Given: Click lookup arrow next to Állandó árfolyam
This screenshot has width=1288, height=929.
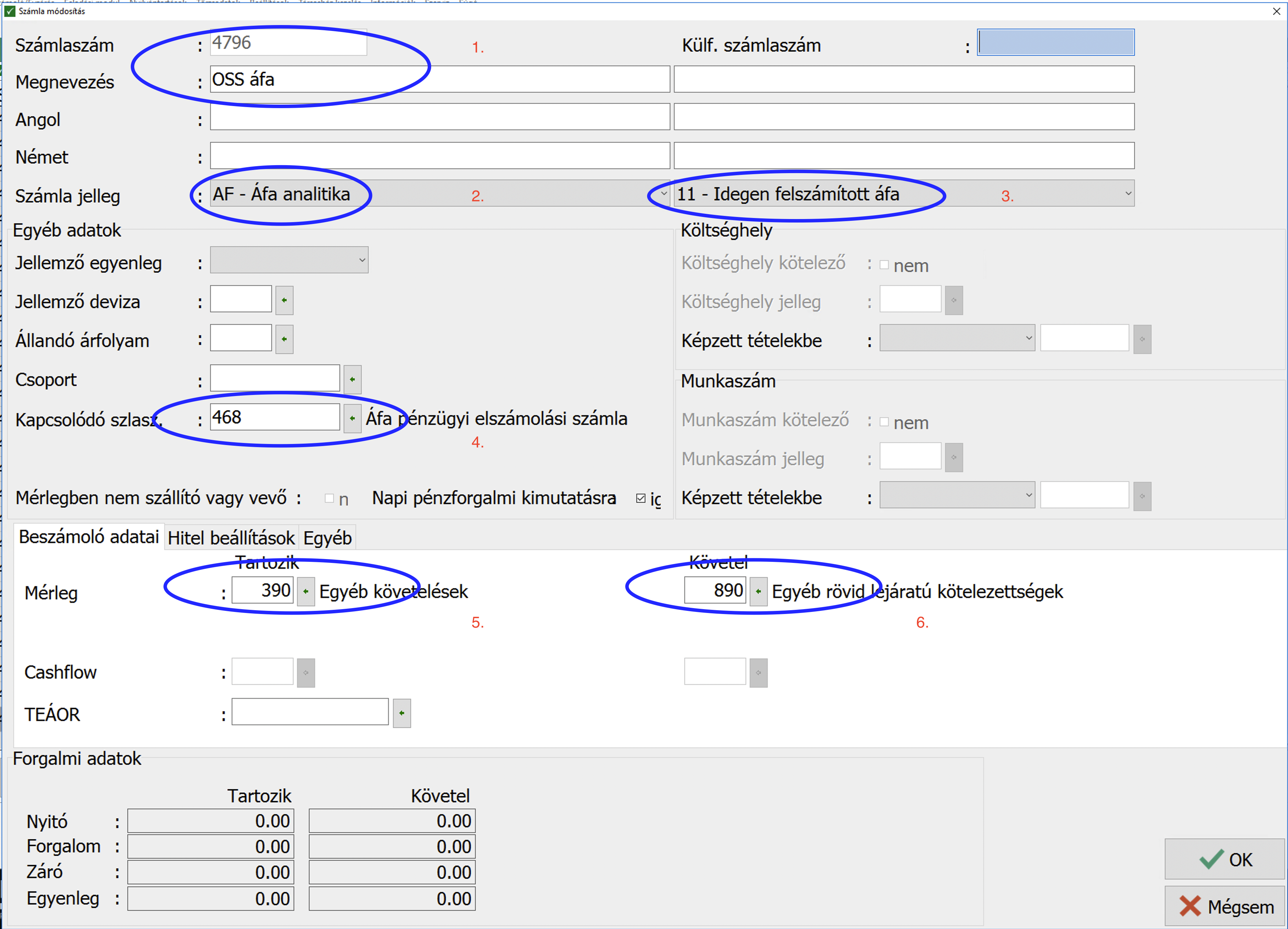Looking at the screenshot, I should click(284, 339).
